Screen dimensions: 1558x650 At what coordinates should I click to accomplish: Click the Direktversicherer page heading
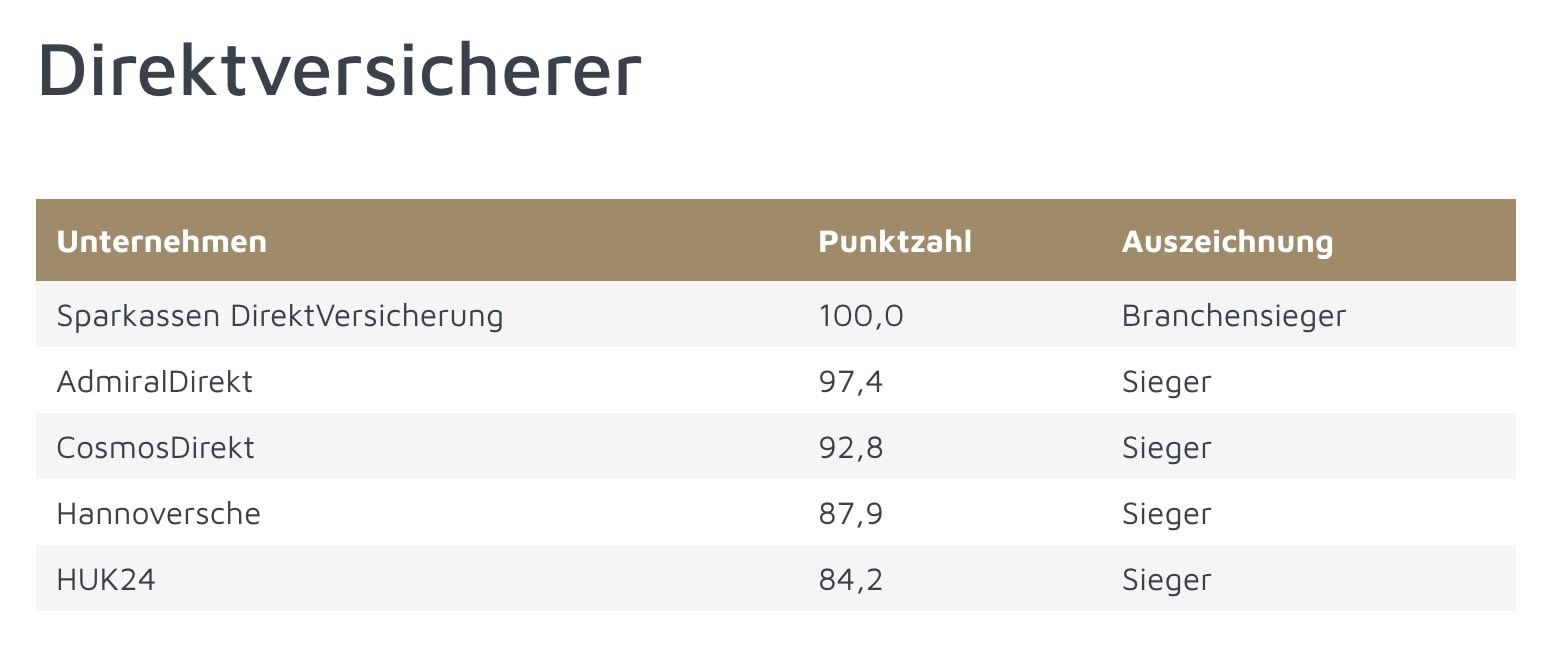[x=339, y=70]
